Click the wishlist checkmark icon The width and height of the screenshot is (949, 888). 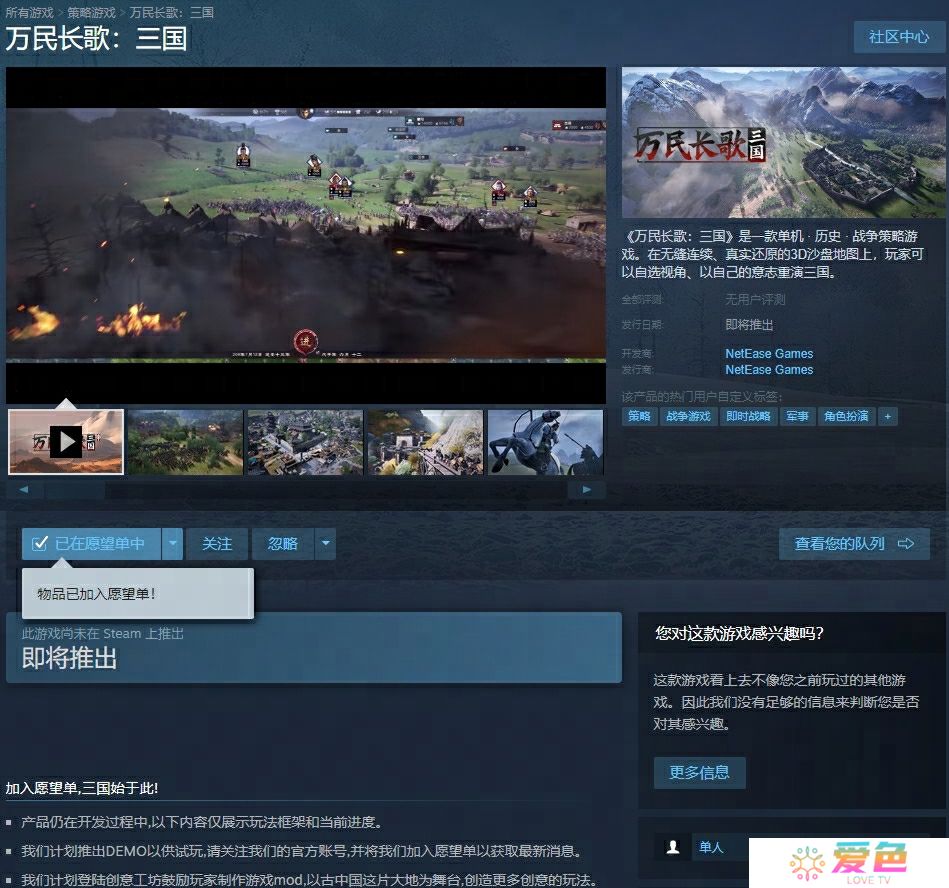coord(39,544)
